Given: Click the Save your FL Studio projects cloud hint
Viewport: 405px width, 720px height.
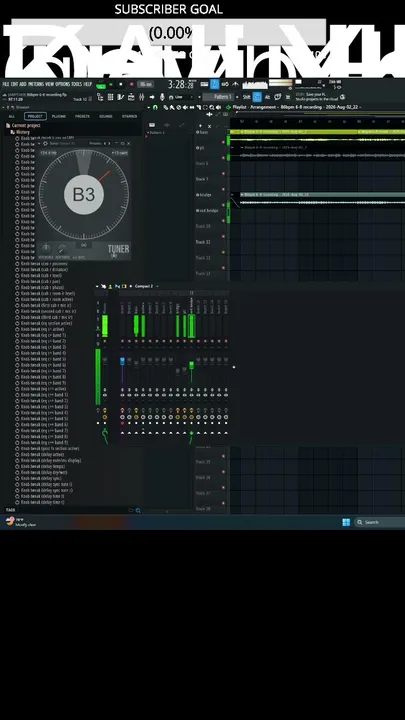Looking at the screenshot, I should point(321,96).
